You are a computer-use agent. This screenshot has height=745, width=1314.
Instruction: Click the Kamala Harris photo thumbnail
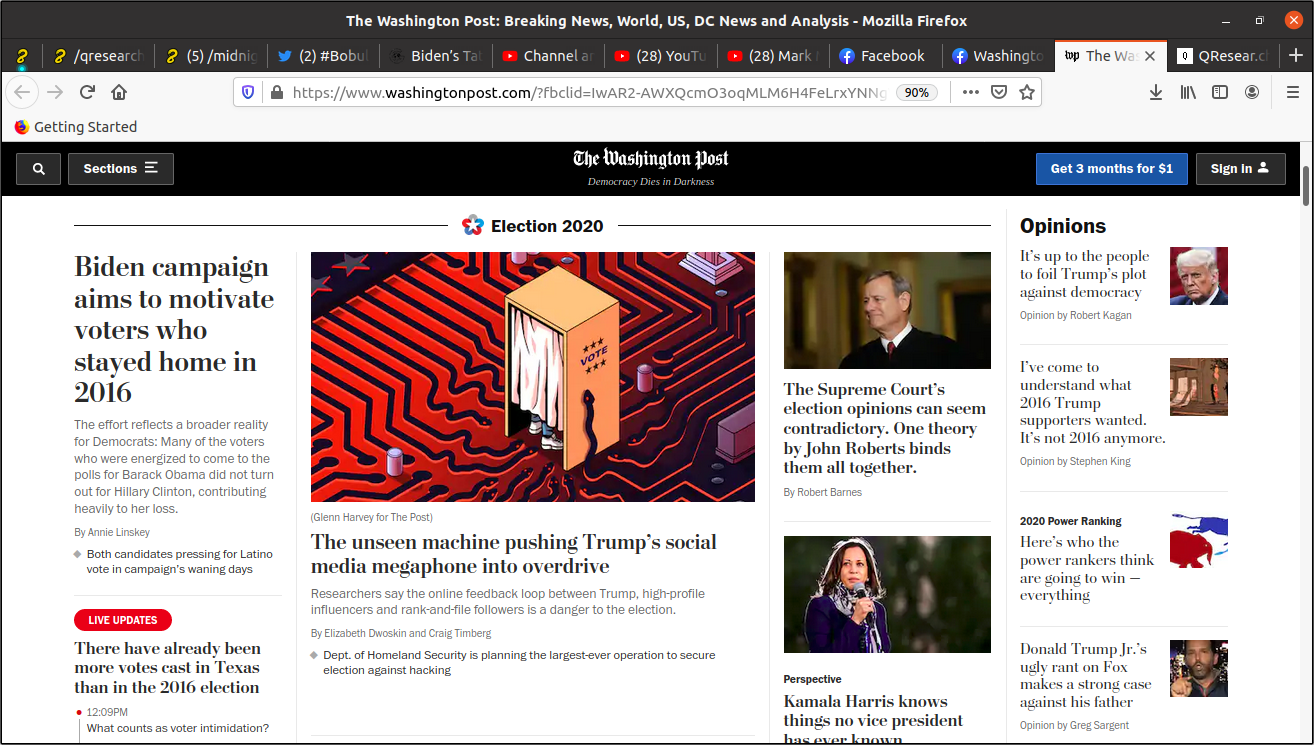(x=887, y=594)
